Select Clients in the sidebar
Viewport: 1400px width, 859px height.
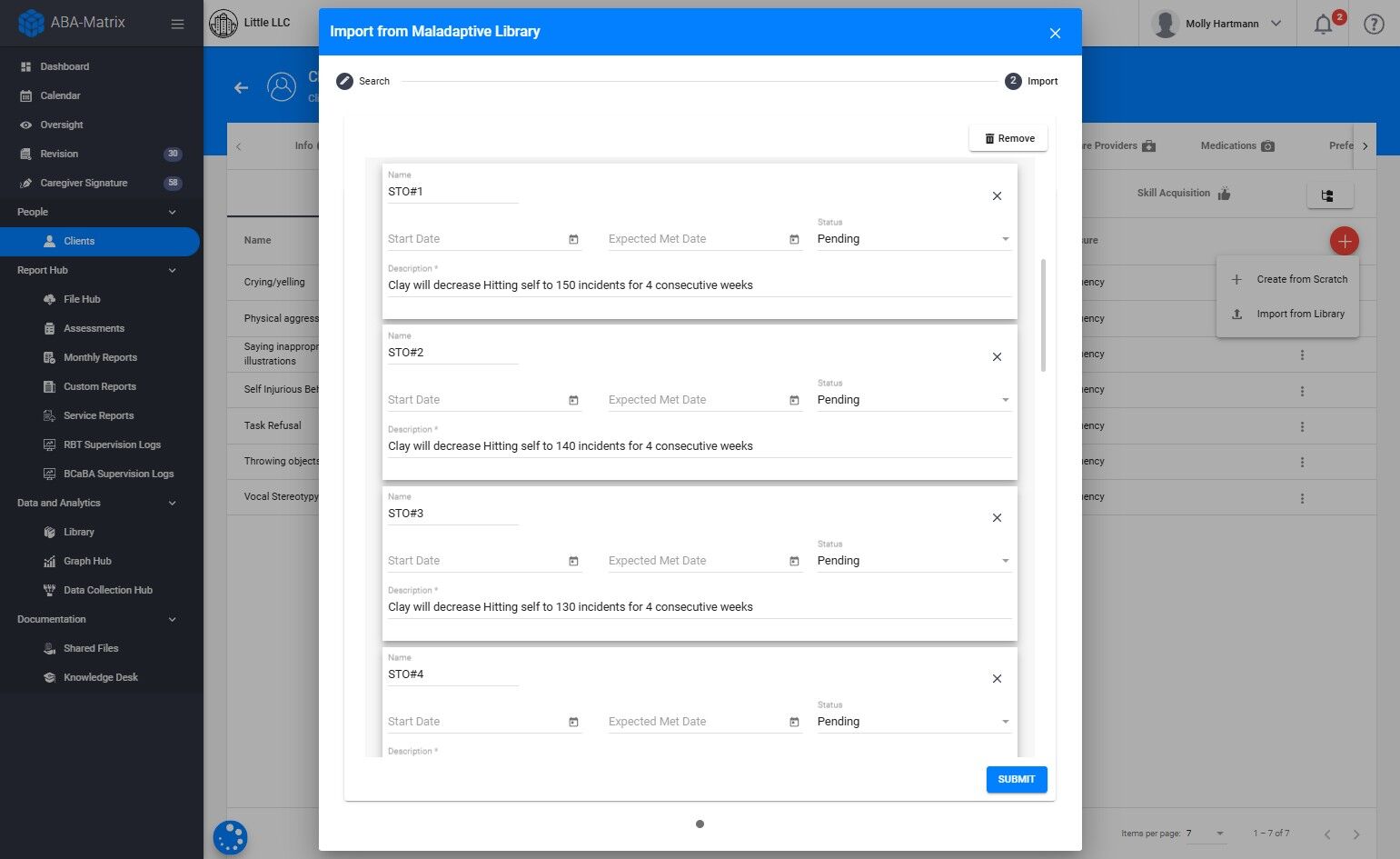pyautogui.click(x=100, y=241)
